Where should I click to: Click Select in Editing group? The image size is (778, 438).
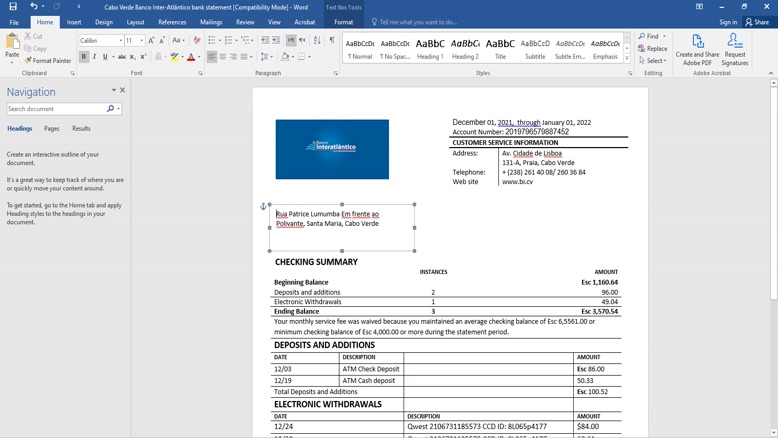[x=652, y=61]
